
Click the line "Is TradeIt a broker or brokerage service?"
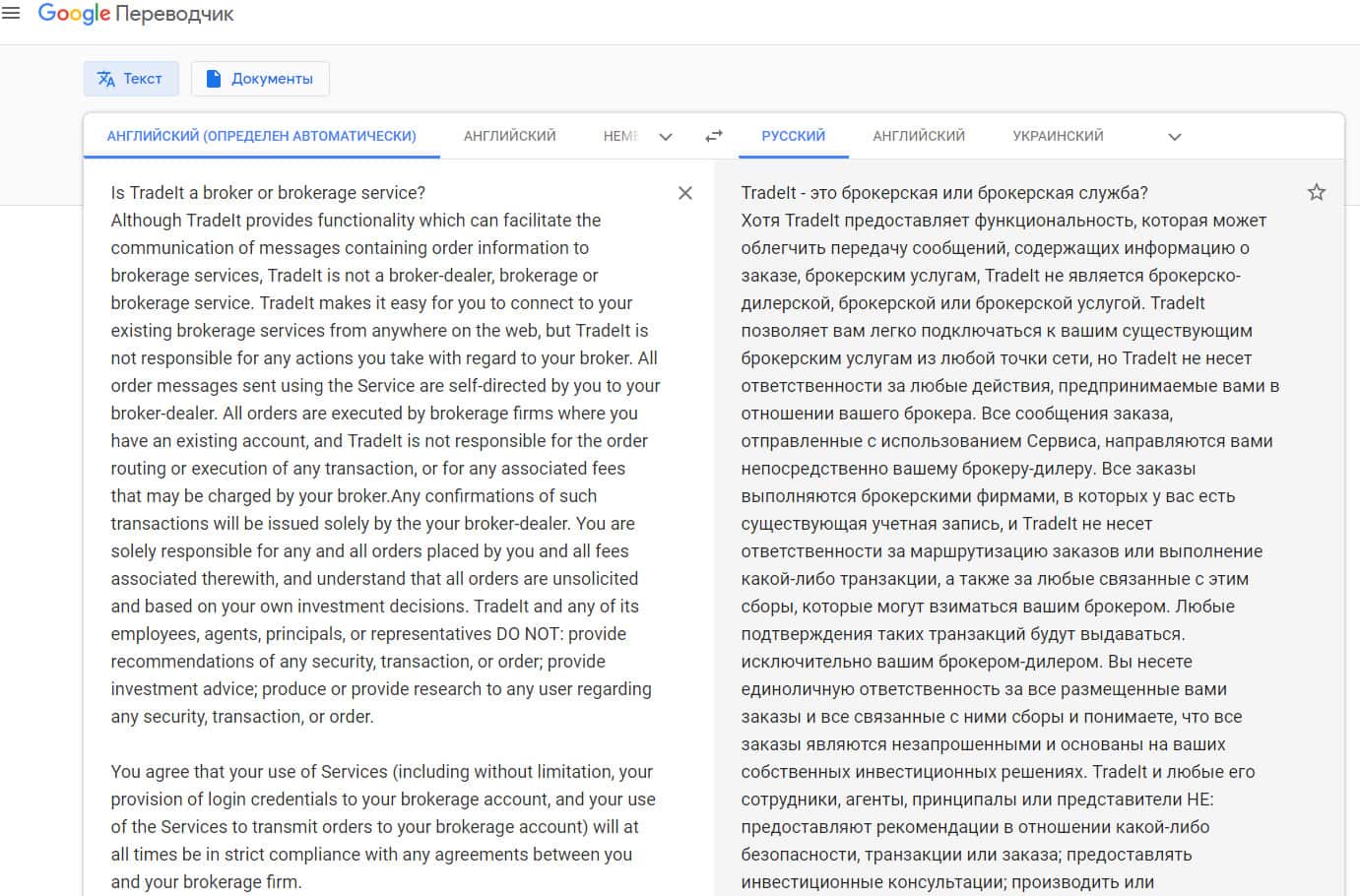268,193
